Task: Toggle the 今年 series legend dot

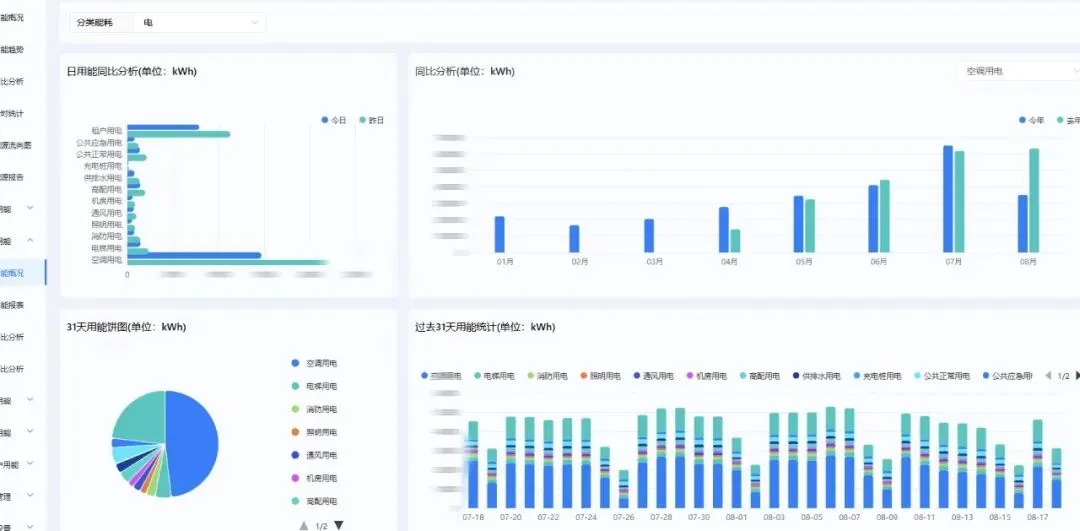Action: pos(1023,121)
